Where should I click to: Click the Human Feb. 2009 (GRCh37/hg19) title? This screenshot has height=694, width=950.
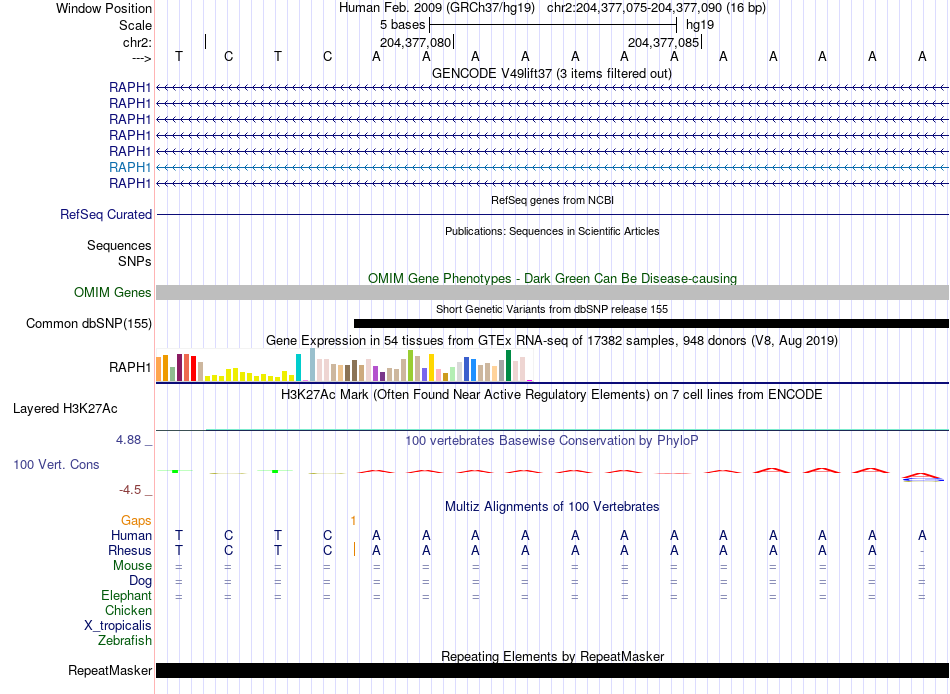437,8
